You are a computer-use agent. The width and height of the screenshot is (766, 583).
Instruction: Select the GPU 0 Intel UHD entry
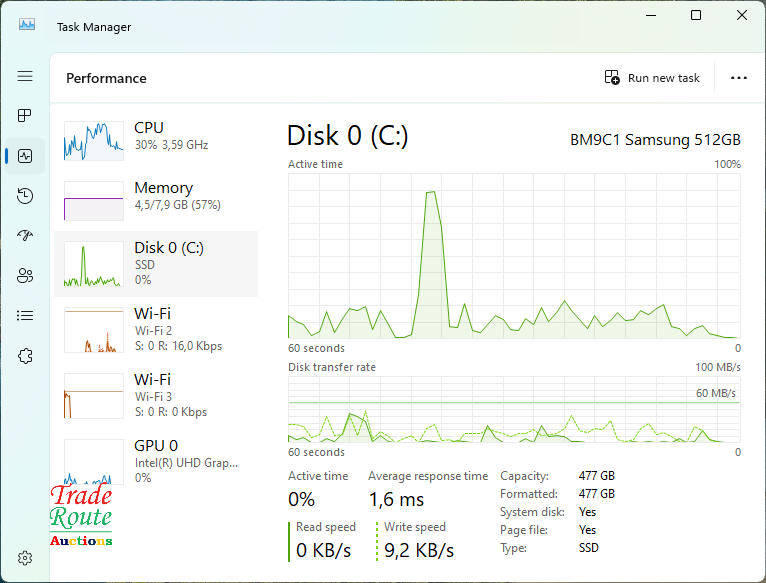click(155, 460)
